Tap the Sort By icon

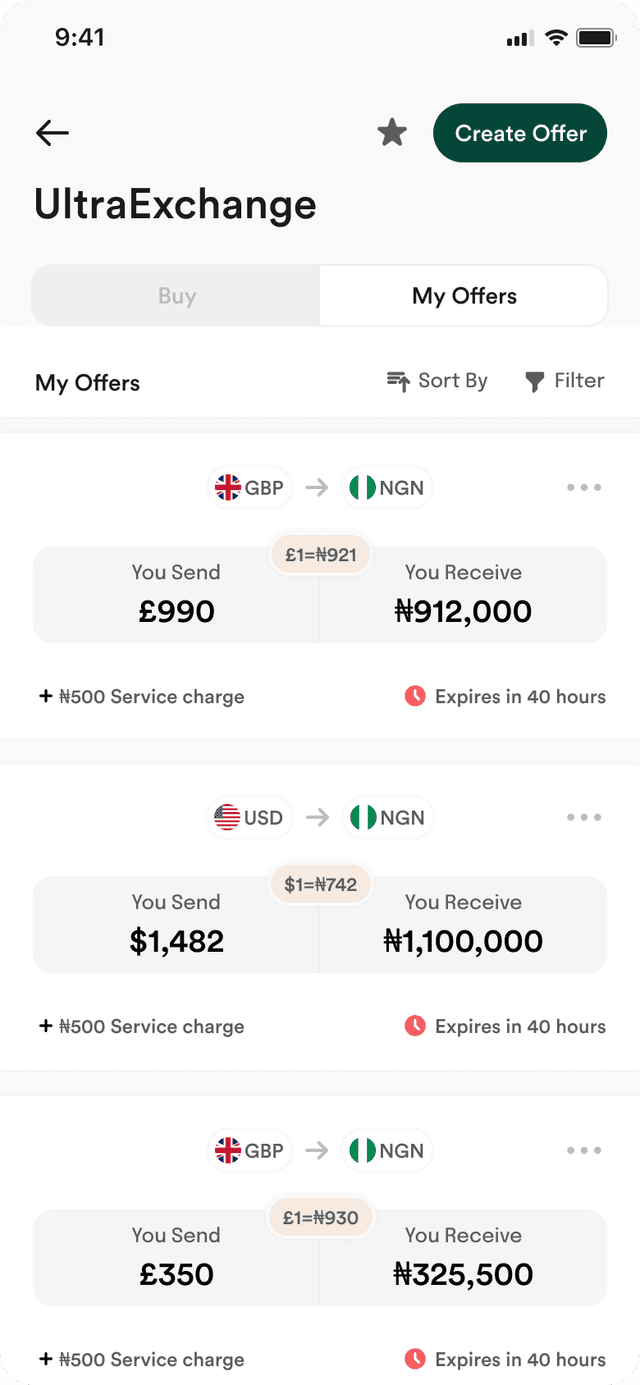coord(398,381)
